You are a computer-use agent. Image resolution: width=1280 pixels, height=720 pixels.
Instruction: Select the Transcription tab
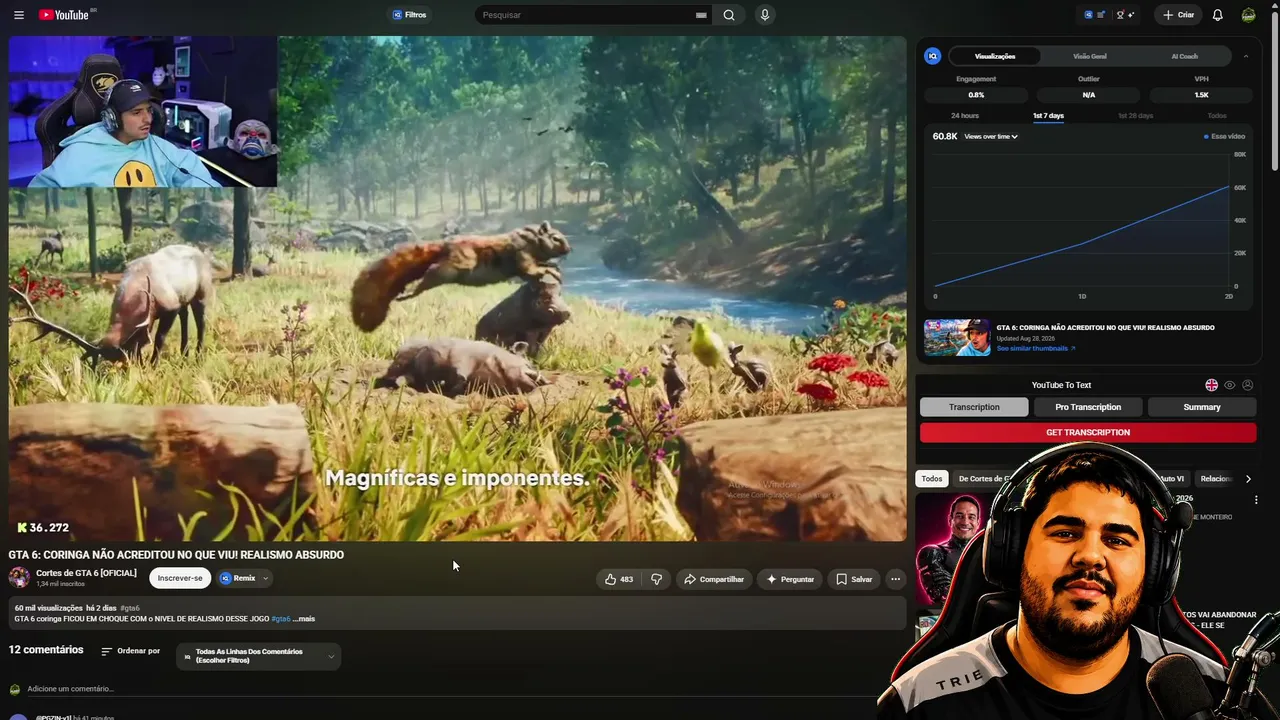(974, 407)
